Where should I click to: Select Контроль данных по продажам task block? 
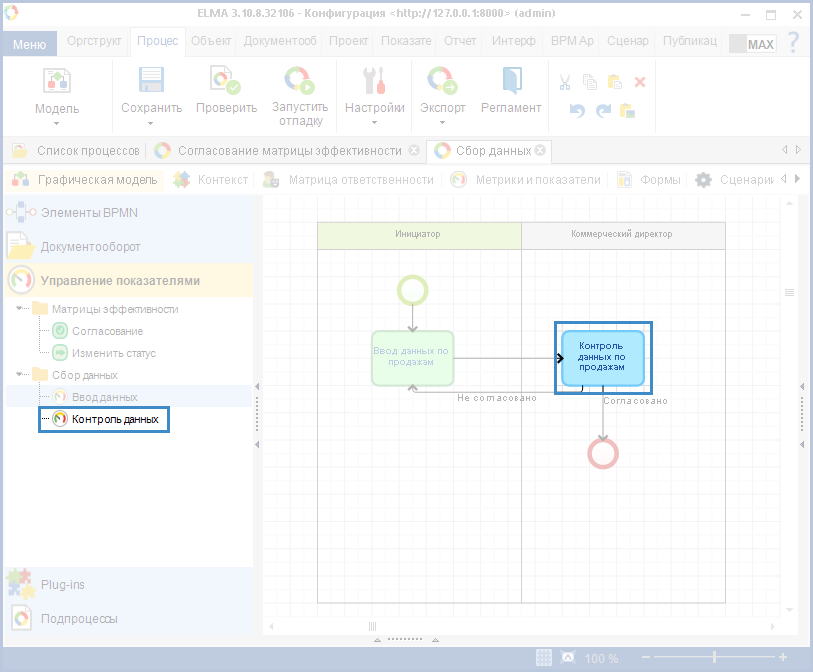point(602,357)
